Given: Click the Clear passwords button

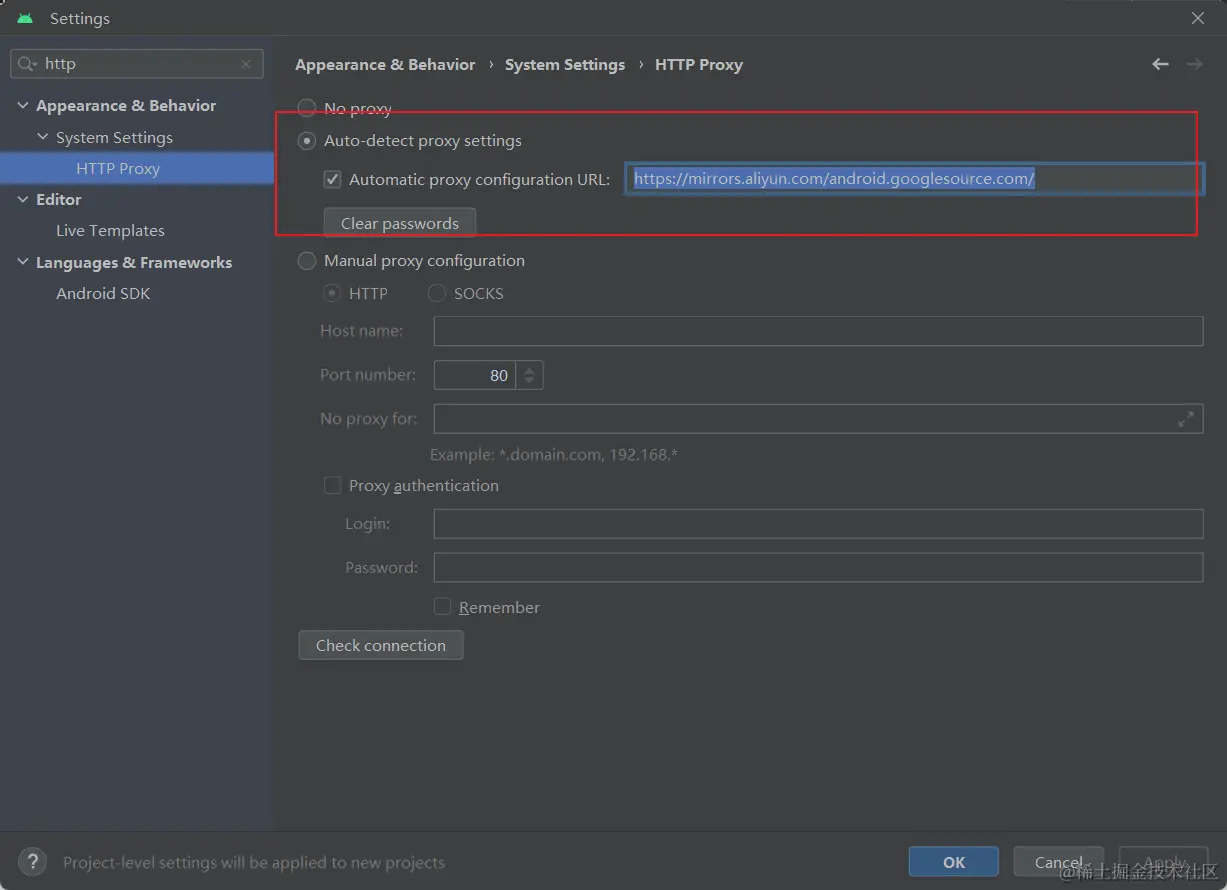Looking at the screenshot, I should click(x=399, y=223).
